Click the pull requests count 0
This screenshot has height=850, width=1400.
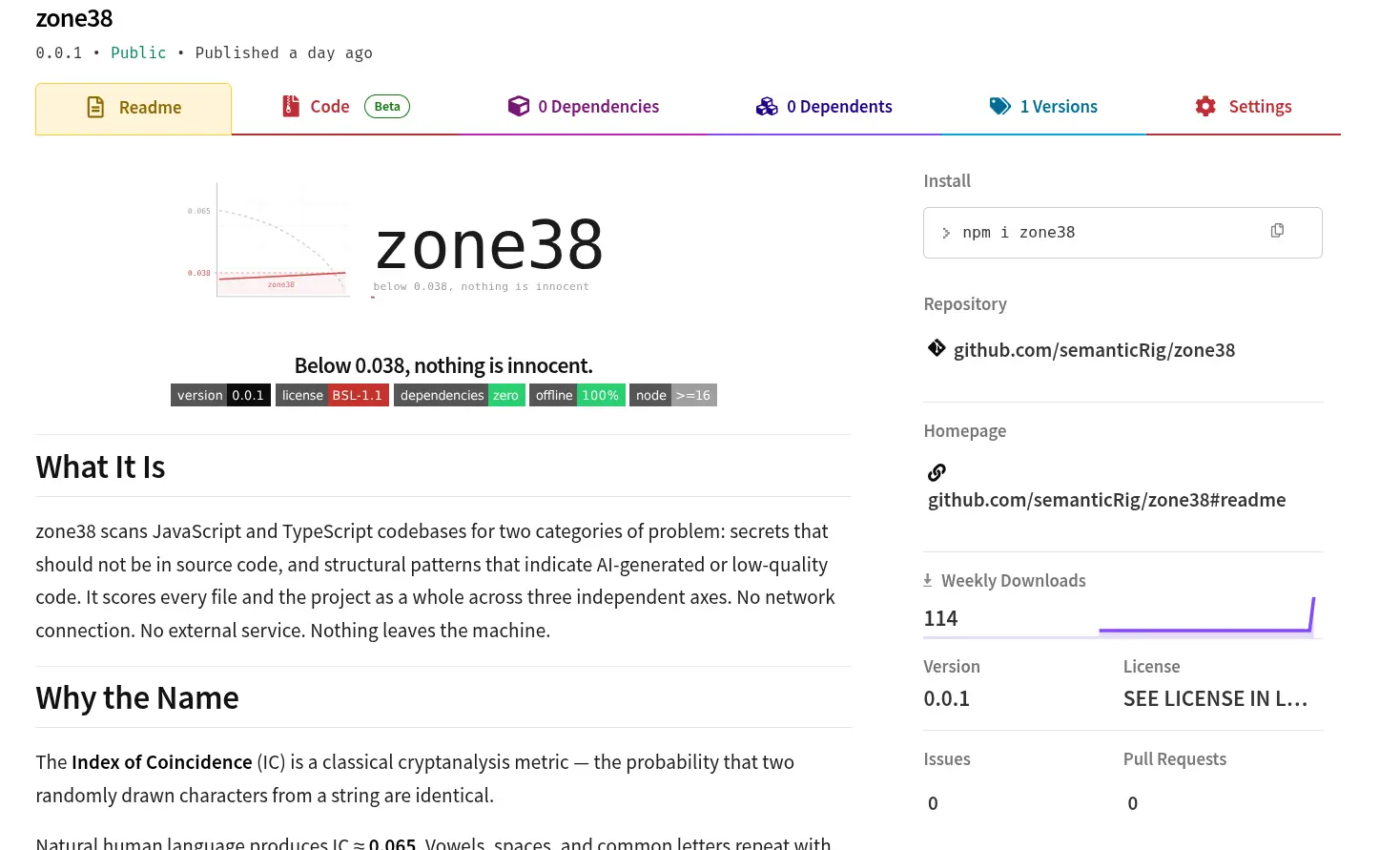1132,803
